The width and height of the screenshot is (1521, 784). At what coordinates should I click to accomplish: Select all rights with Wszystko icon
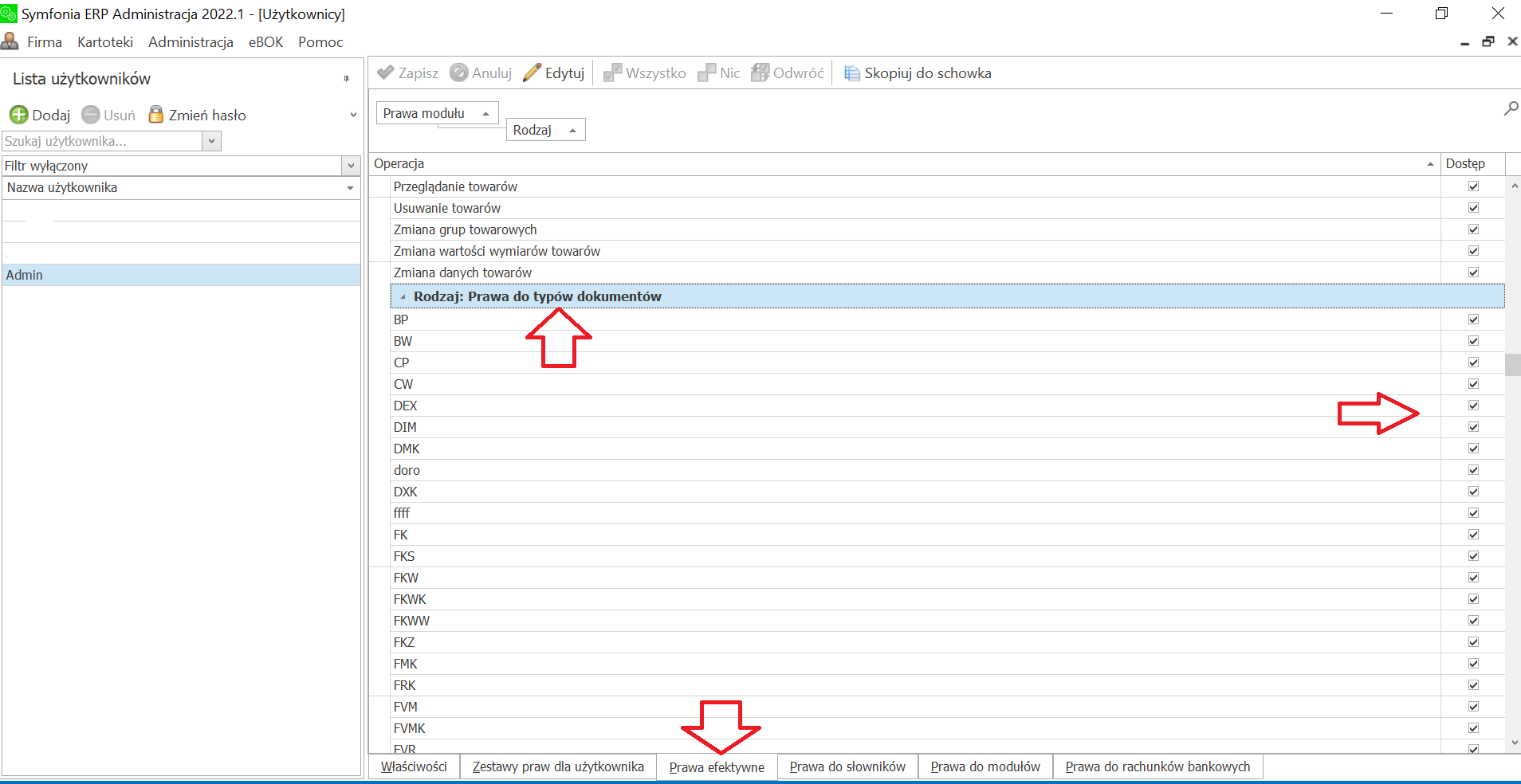click(x=612, y=73)
